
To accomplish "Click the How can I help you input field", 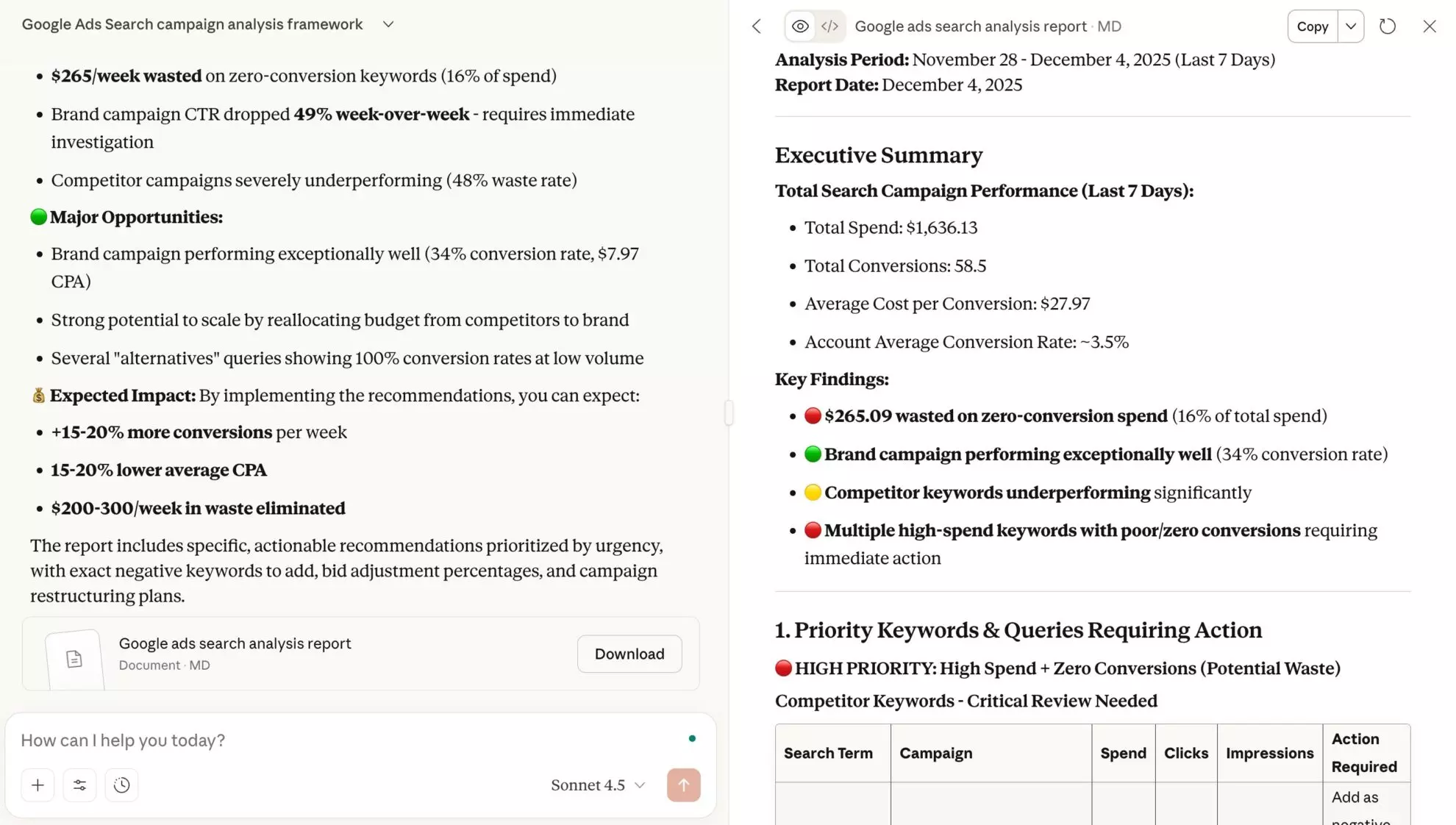I will click(x=294, y=740).
